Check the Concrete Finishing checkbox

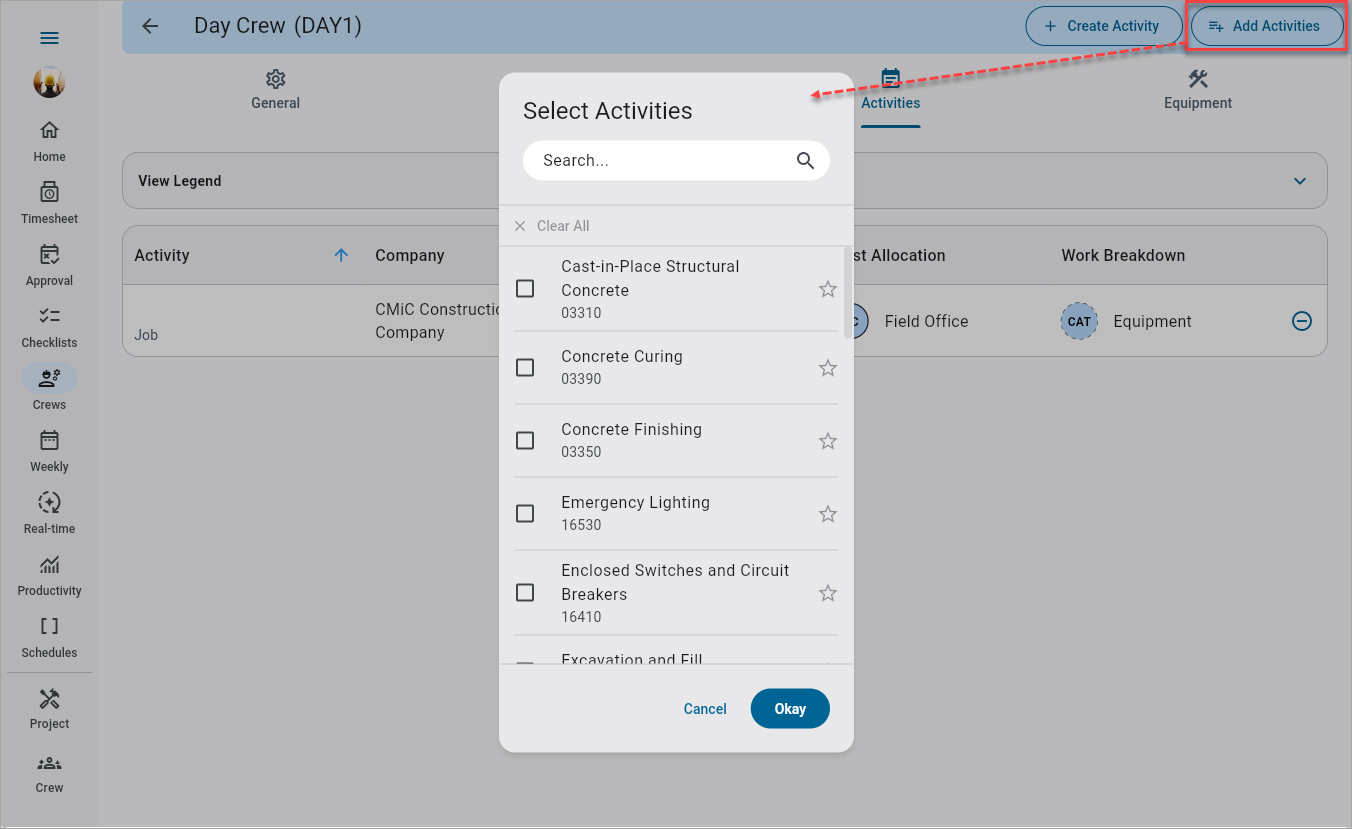coord(525,440)
